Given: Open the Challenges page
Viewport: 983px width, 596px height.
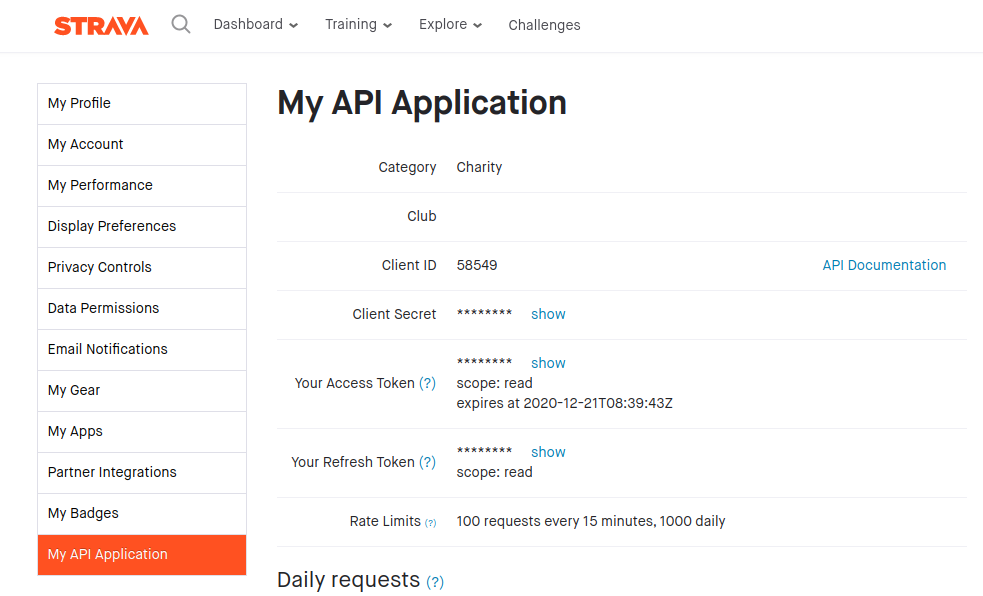Looking at the screenshot, I should (x=544, y=25).
